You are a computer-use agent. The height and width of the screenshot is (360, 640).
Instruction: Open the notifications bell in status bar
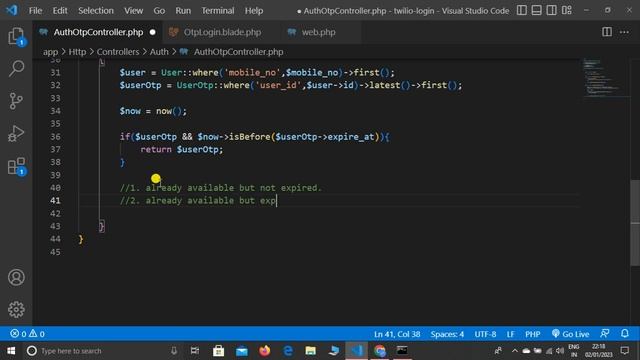tap(625, 333)
